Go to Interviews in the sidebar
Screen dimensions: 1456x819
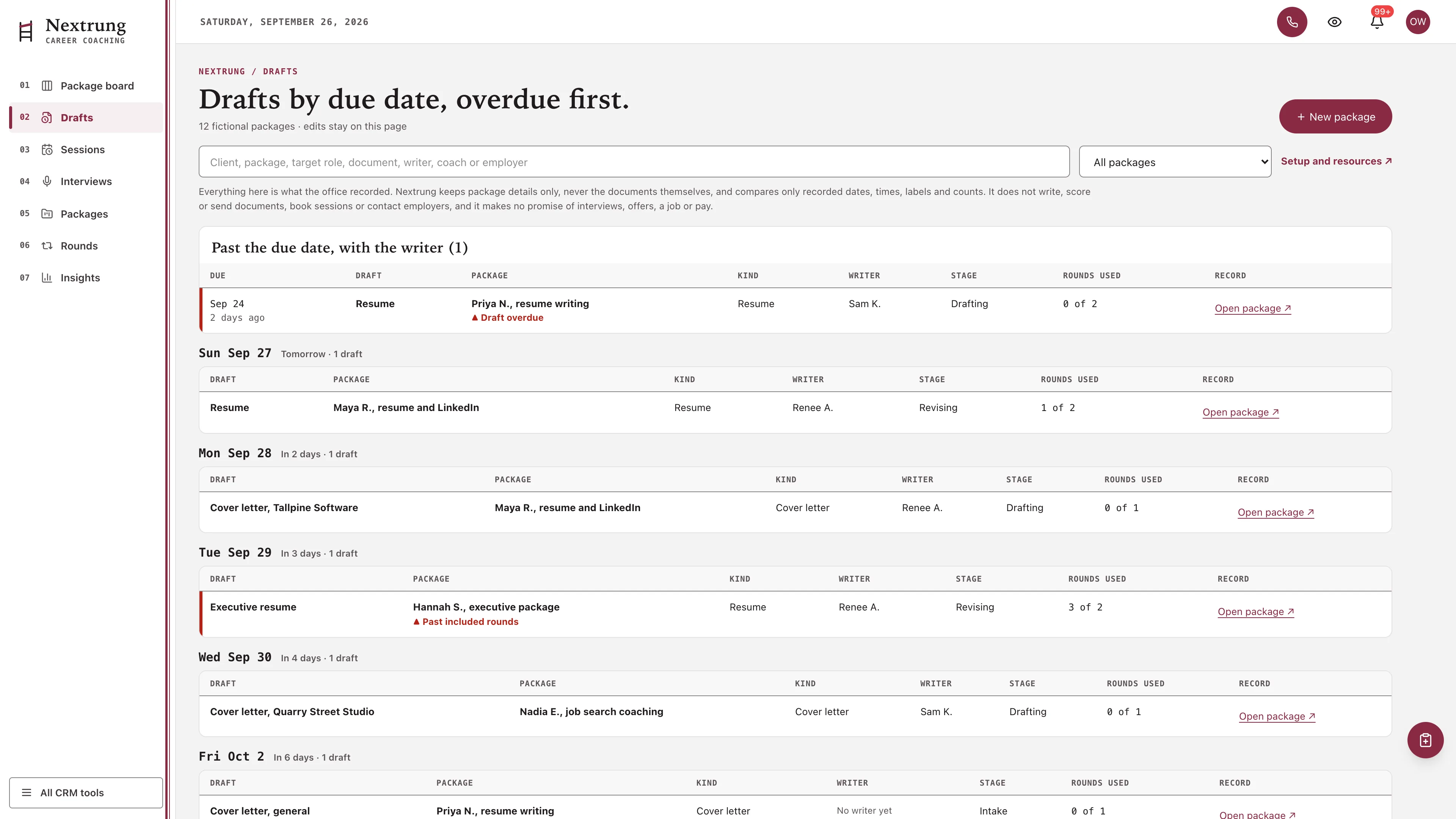86,182
